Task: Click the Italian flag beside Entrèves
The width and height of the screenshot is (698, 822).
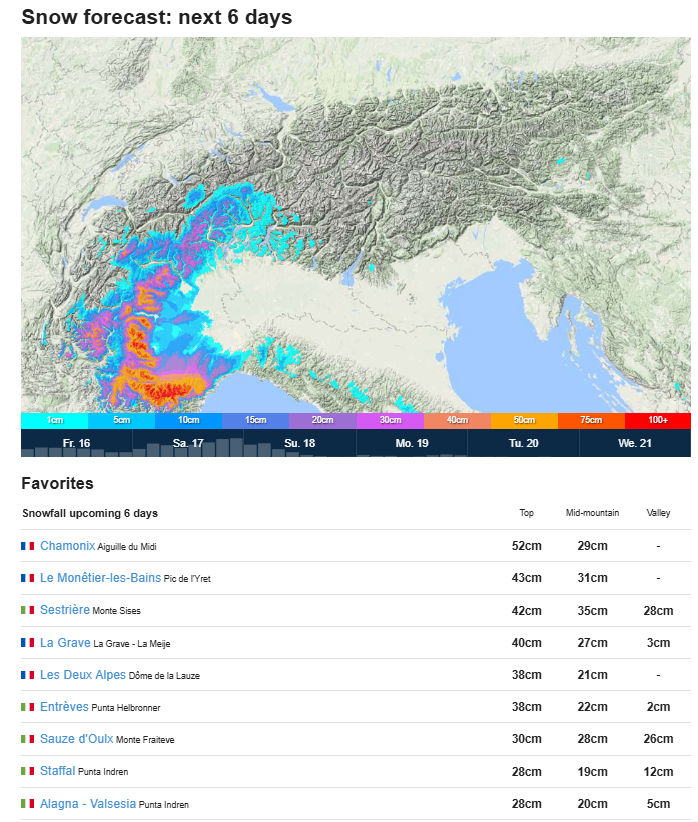Action: pyautogui.click(x=28, y=707)
